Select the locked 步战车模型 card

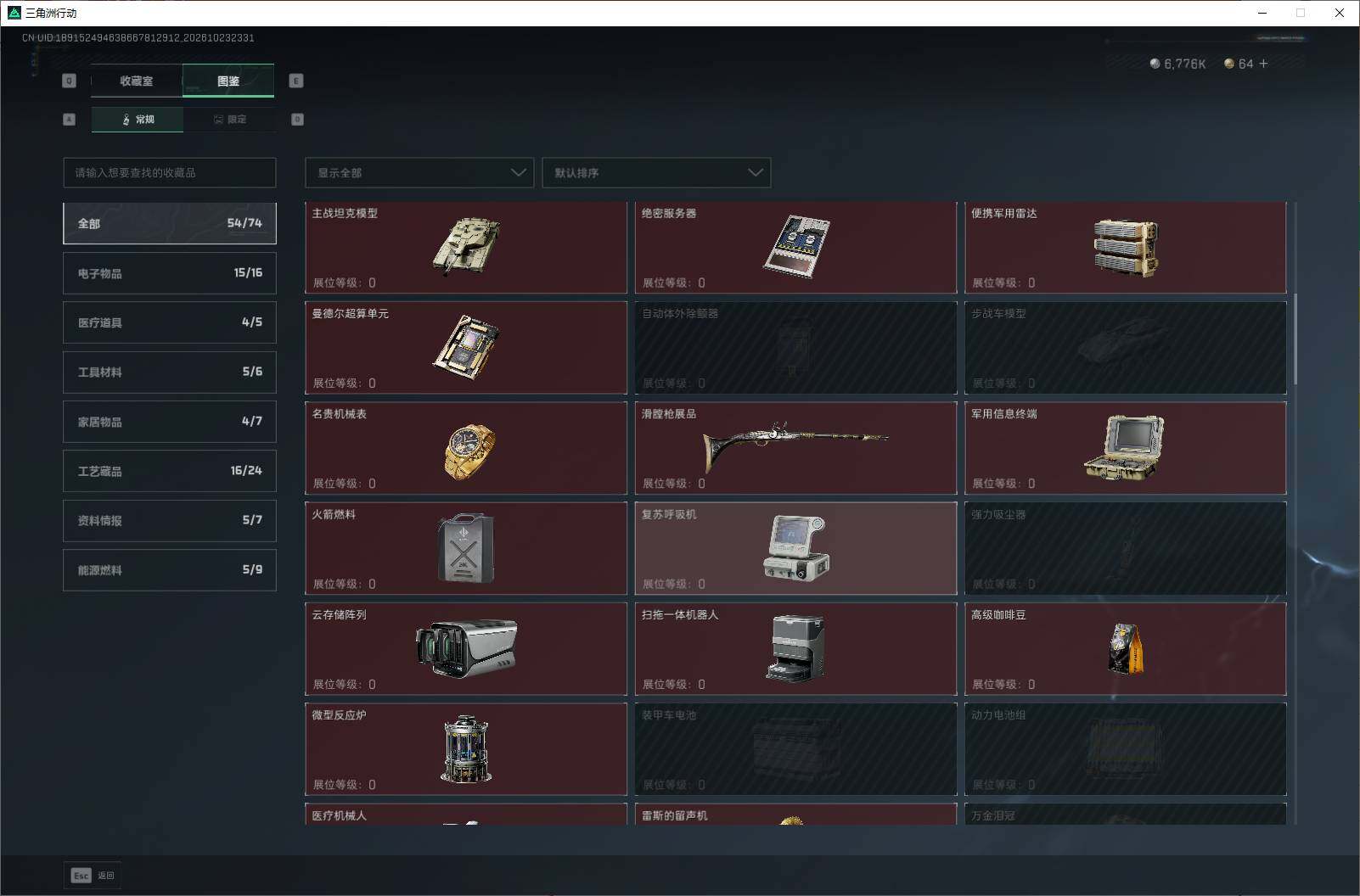click(x=1126, y=348)
